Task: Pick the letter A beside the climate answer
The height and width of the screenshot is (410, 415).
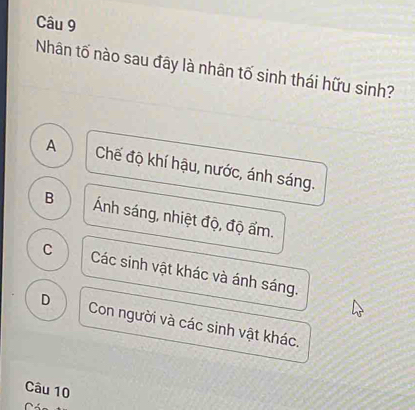Action: pyautogui.click(x=51, y=146)
